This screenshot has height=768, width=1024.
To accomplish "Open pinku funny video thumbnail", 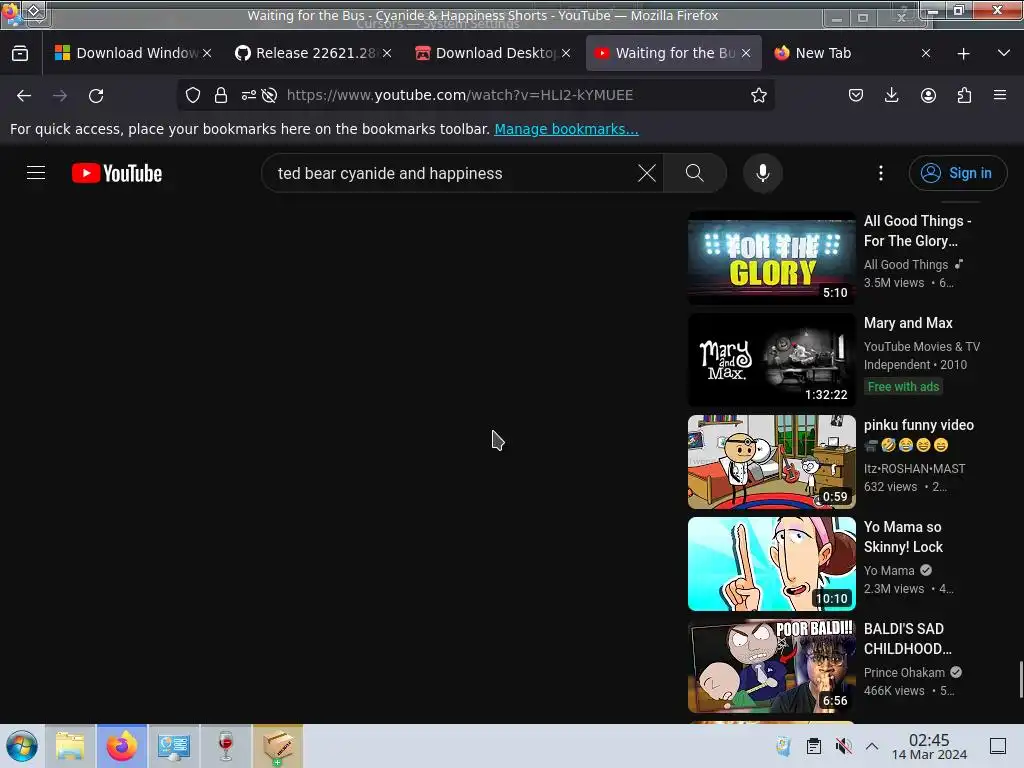I will 771,462.
